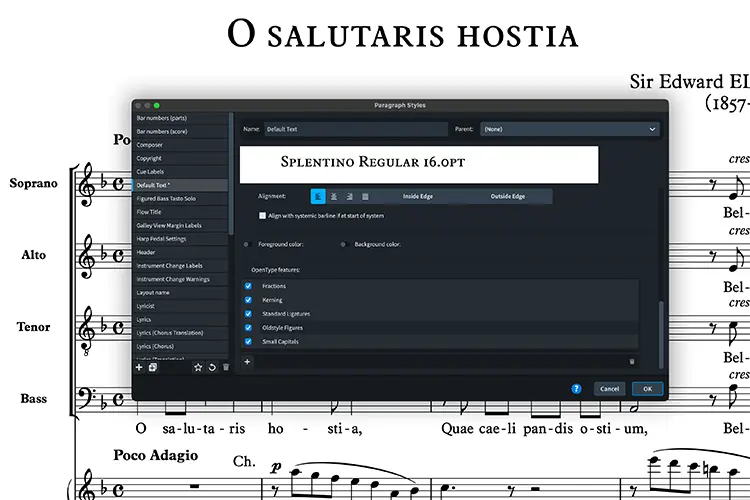
Task: Save style as default star icon
Action: pyautogui.click(x=198, y=367)
